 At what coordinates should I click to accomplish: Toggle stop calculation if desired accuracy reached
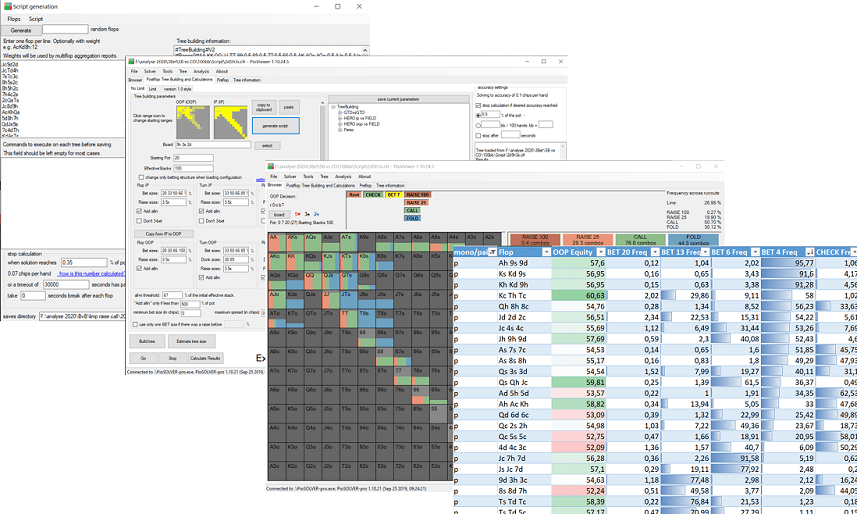click(477, 105)
